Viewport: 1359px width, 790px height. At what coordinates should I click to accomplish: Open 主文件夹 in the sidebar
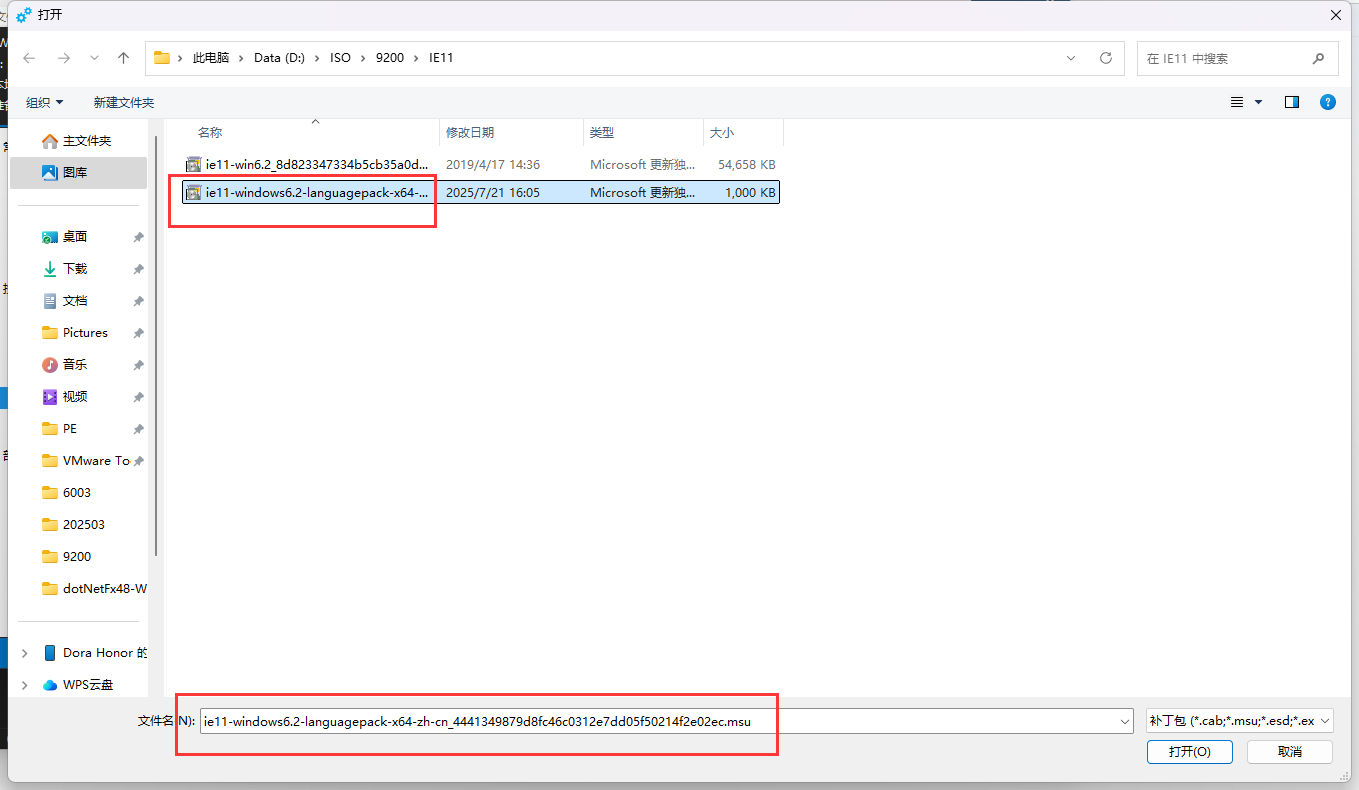pyautogui.click(x=77, y=141)
